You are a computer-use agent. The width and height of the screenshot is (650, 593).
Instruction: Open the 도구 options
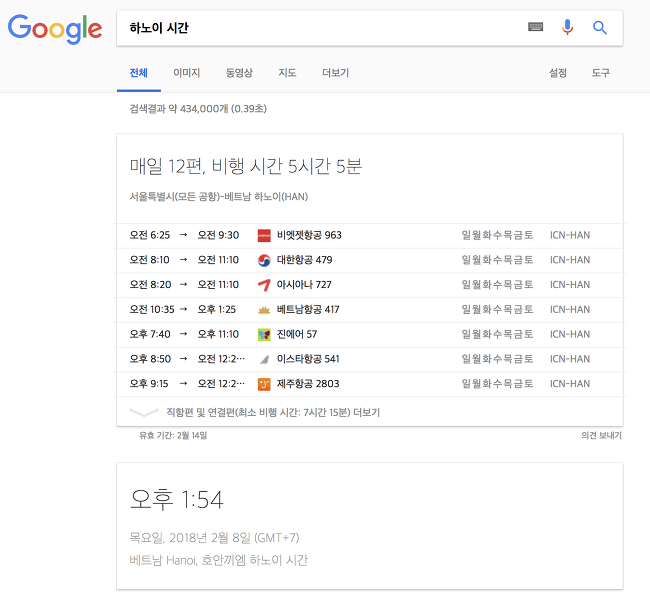tap(601, 73)
